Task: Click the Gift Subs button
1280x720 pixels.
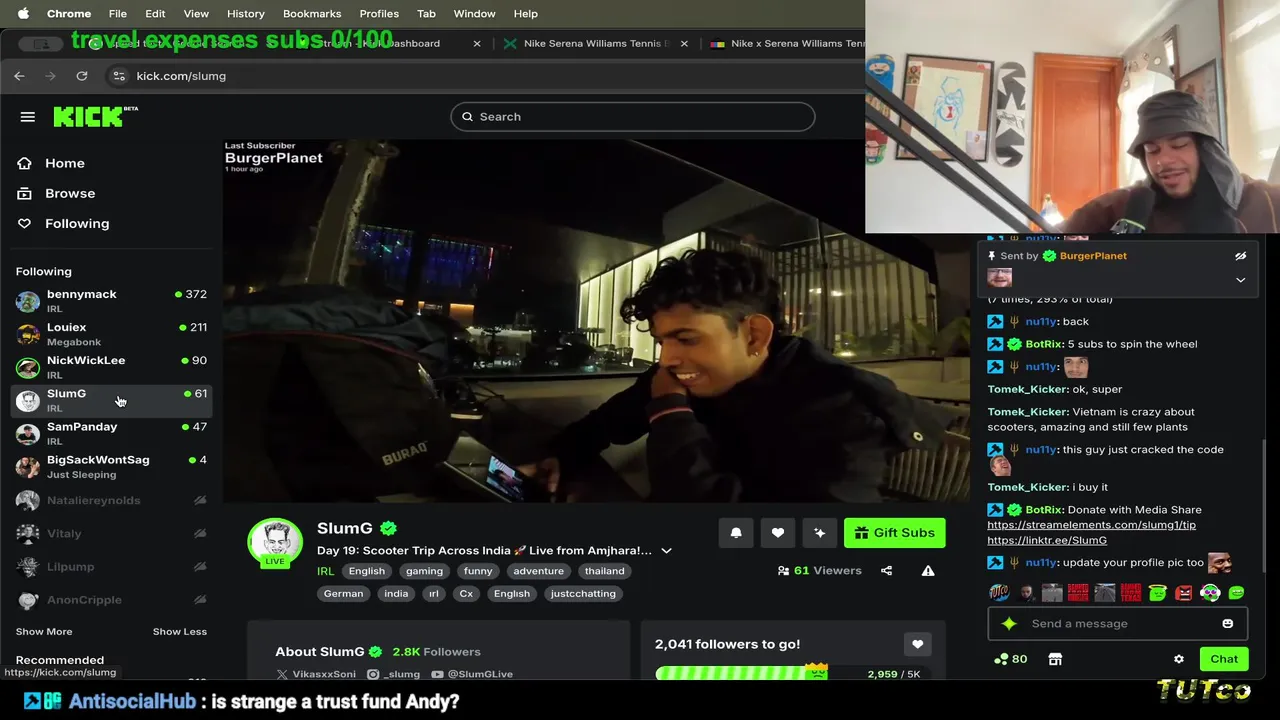Action: coord(895,533)
